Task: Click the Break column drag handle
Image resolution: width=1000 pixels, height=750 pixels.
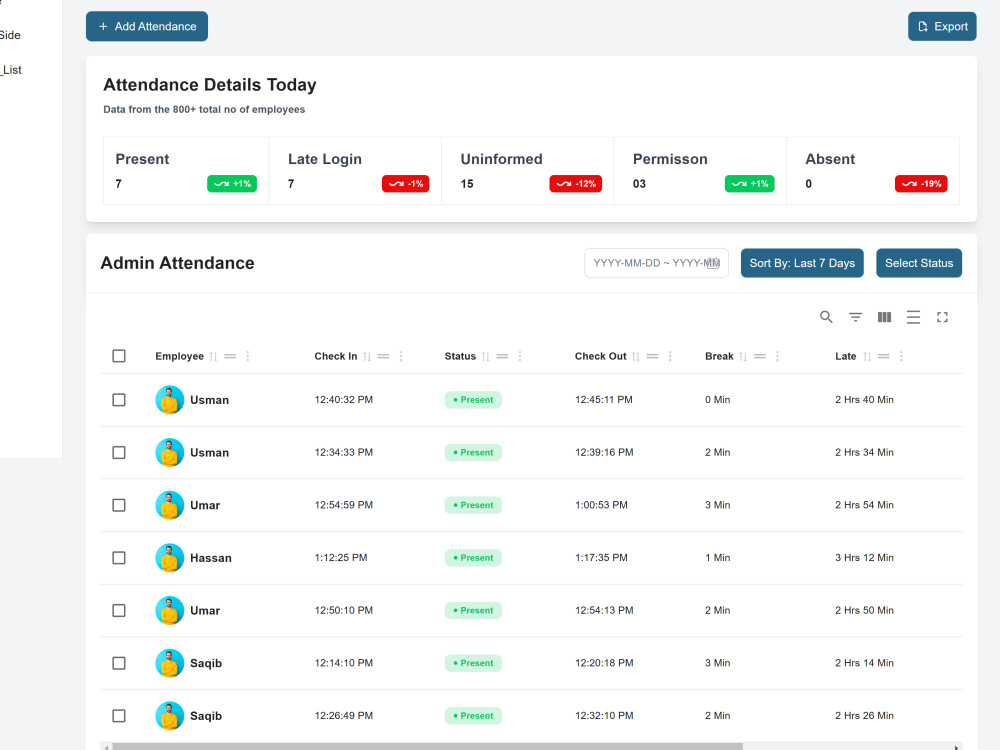Action: point(760,357)
